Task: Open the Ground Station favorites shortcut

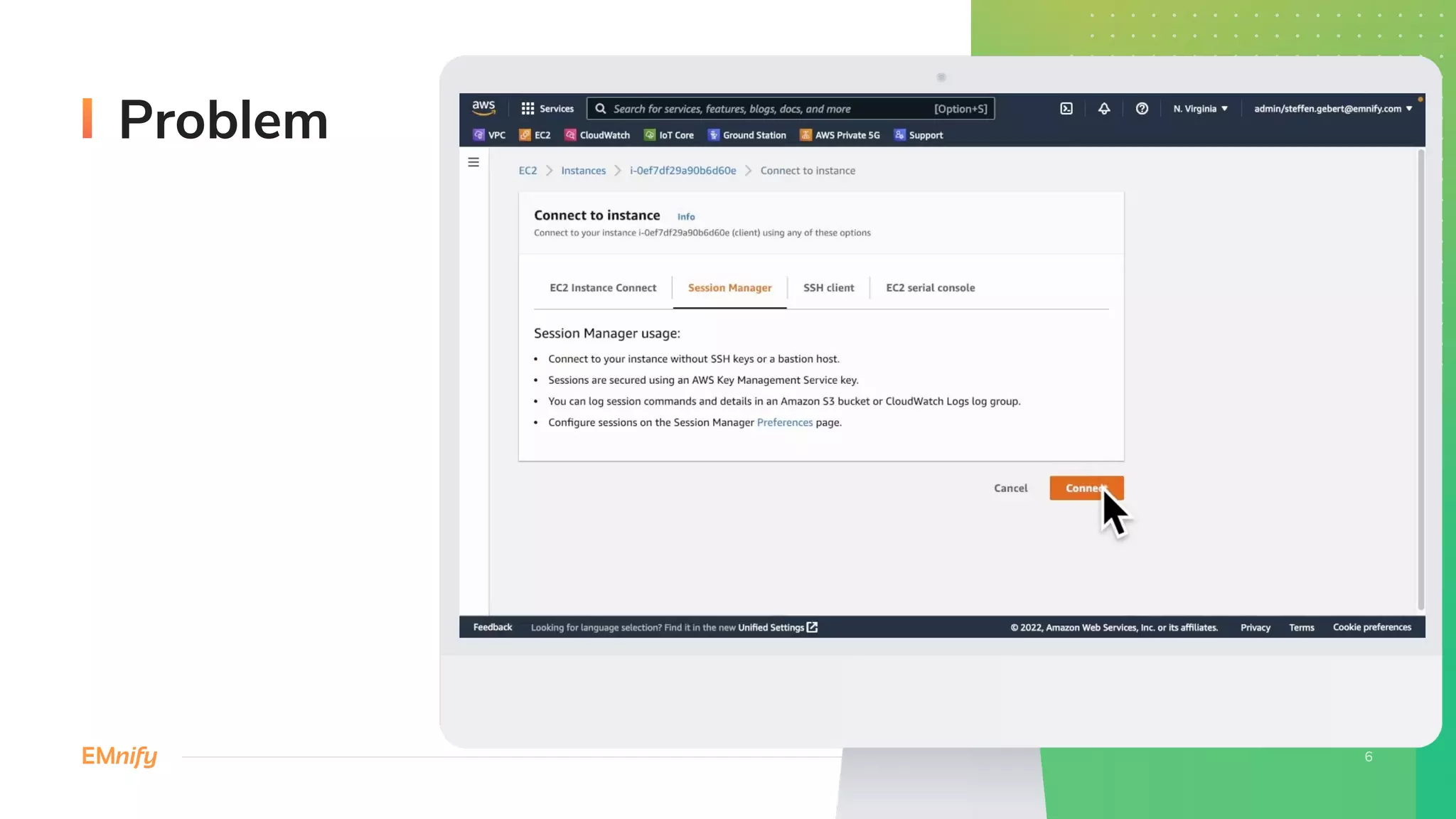Action: click(x=746, y=135)
